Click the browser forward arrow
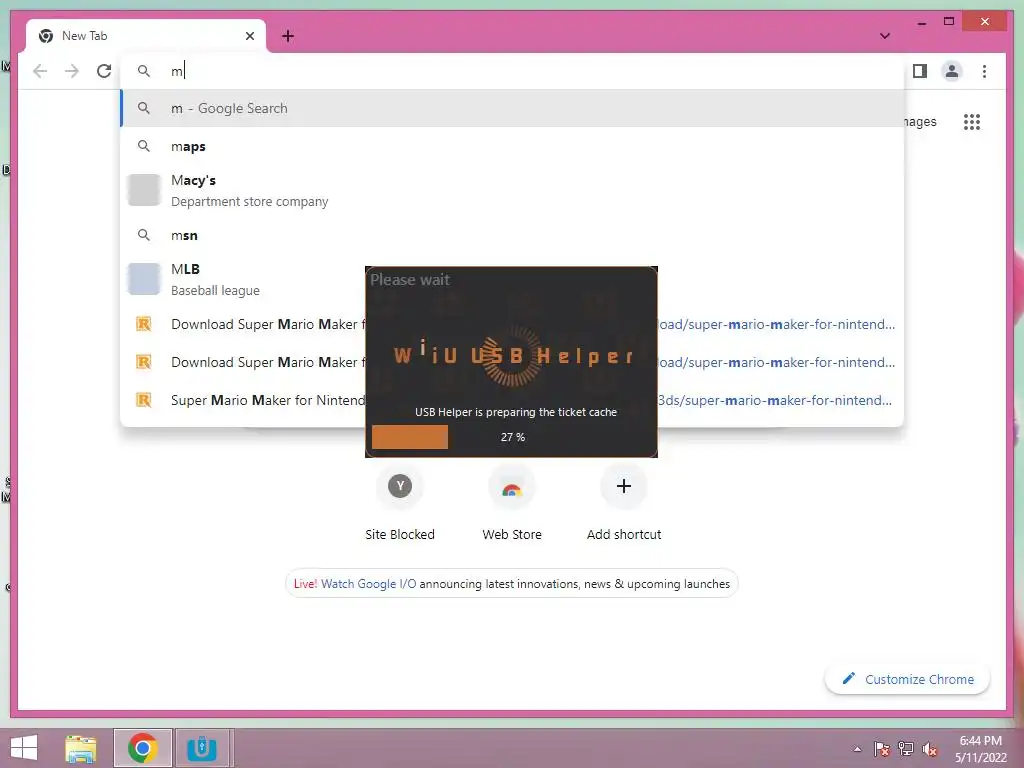Screen dimensions: 1024x768 pyautogui.click(x=72, y=71)
